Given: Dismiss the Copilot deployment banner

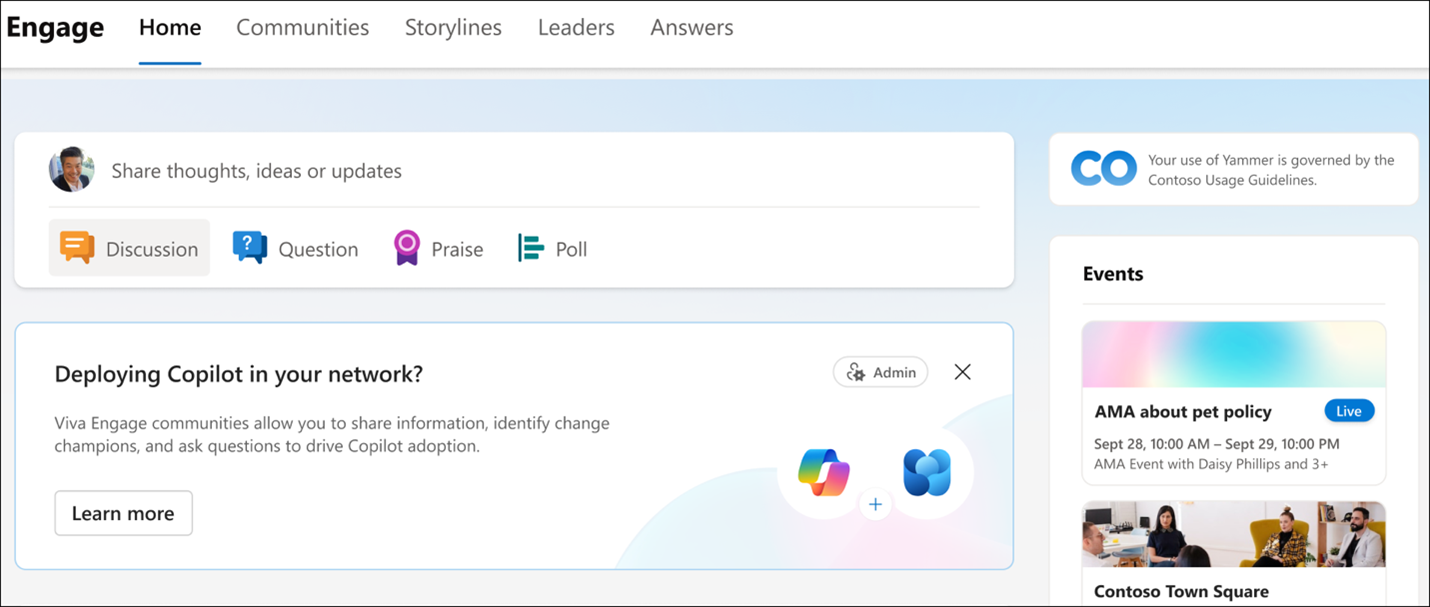Looking at the screenshot, I should 962,371.
